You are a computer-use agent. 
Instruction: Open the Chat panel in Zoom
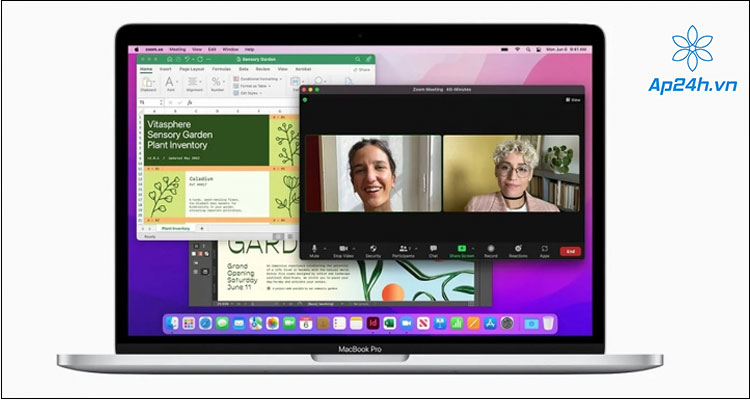[433, 250]
